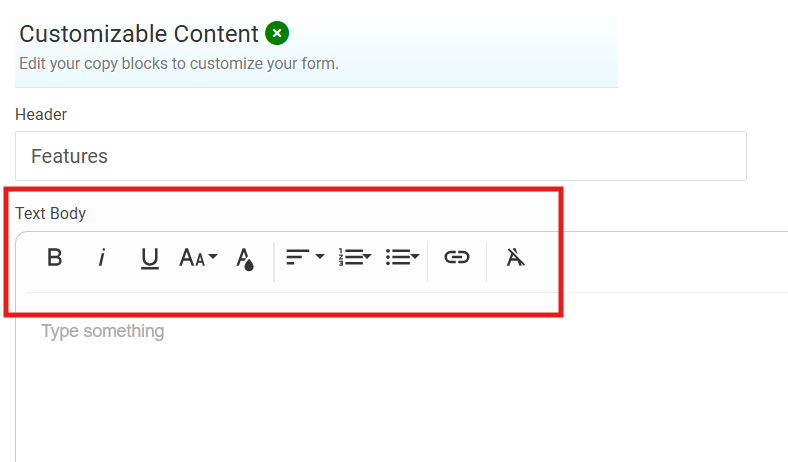The image size is (788, 462).
Task: Open the font size AA dropdown
Action: pos(197,258)
